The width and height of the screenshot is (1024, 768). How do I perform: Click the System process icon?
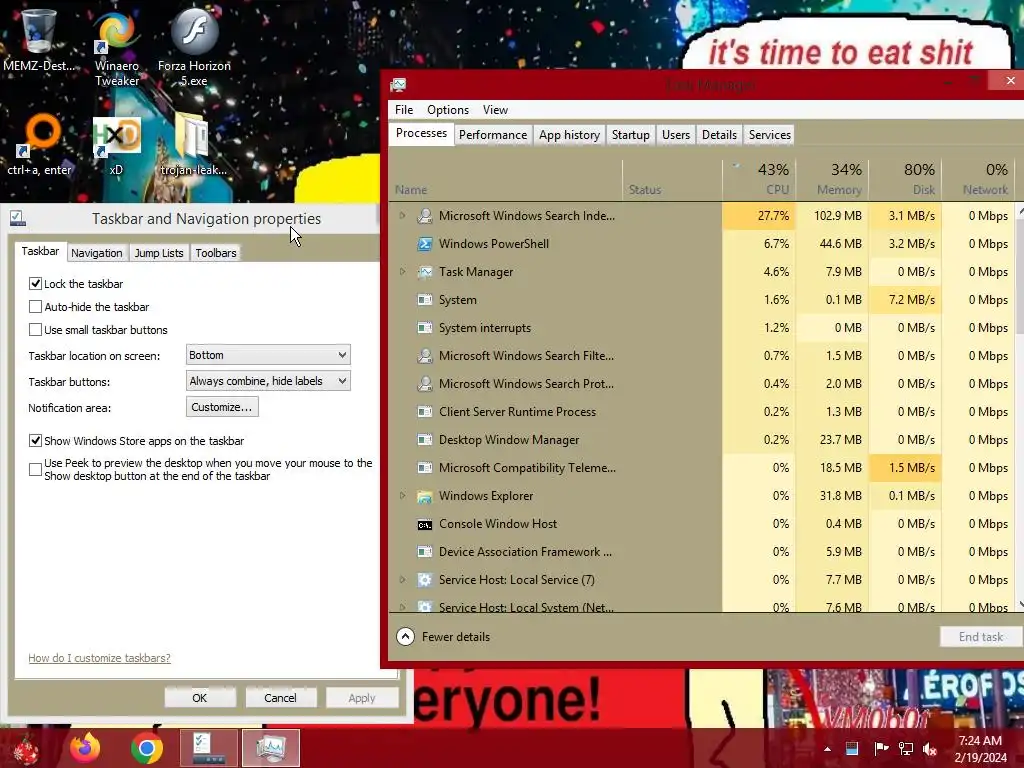click(x=424, y=300)
